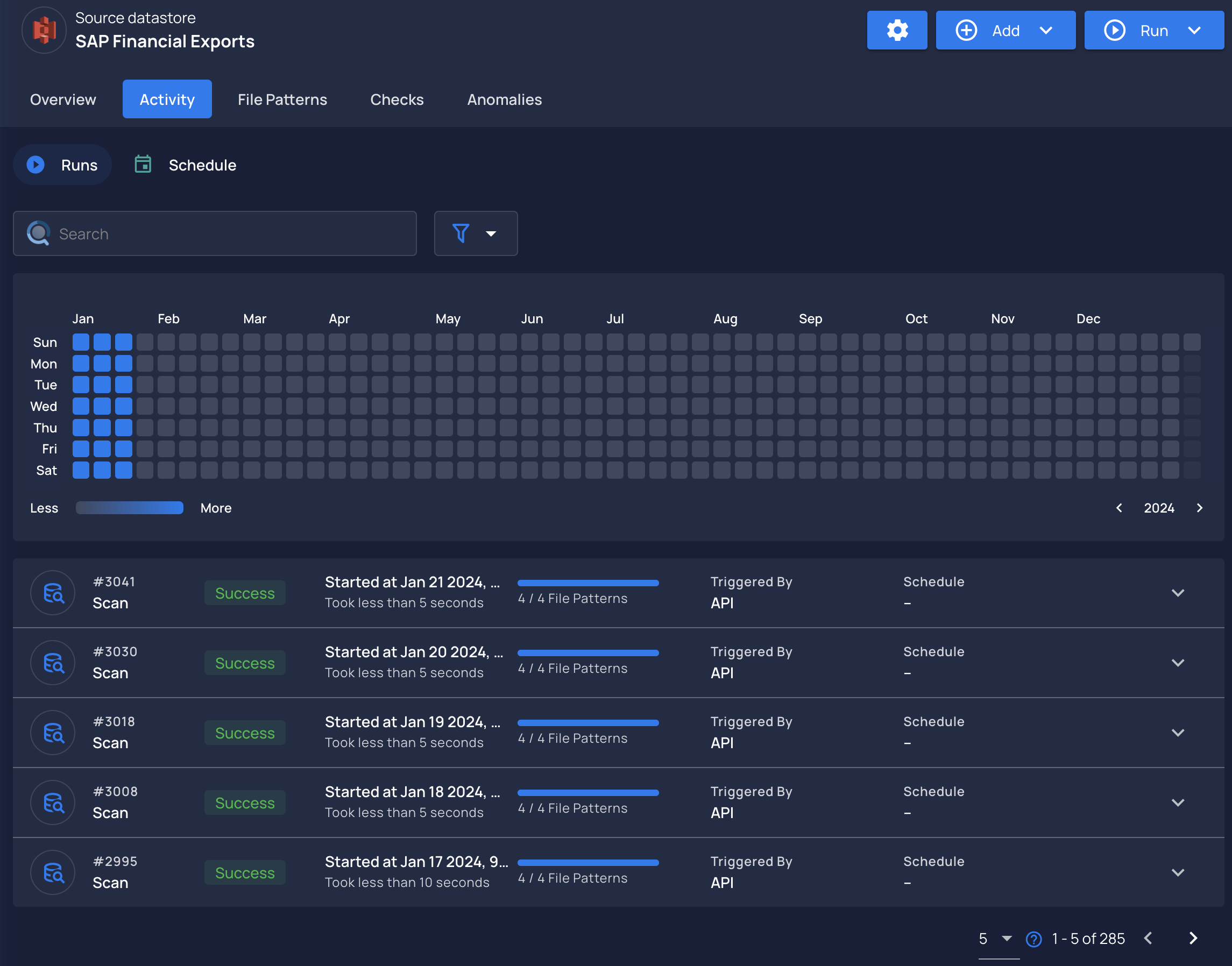The height and width of the screenshot is (966, 1232).
Task: Go to next year after 2024
Action: tap(1199, 508)
